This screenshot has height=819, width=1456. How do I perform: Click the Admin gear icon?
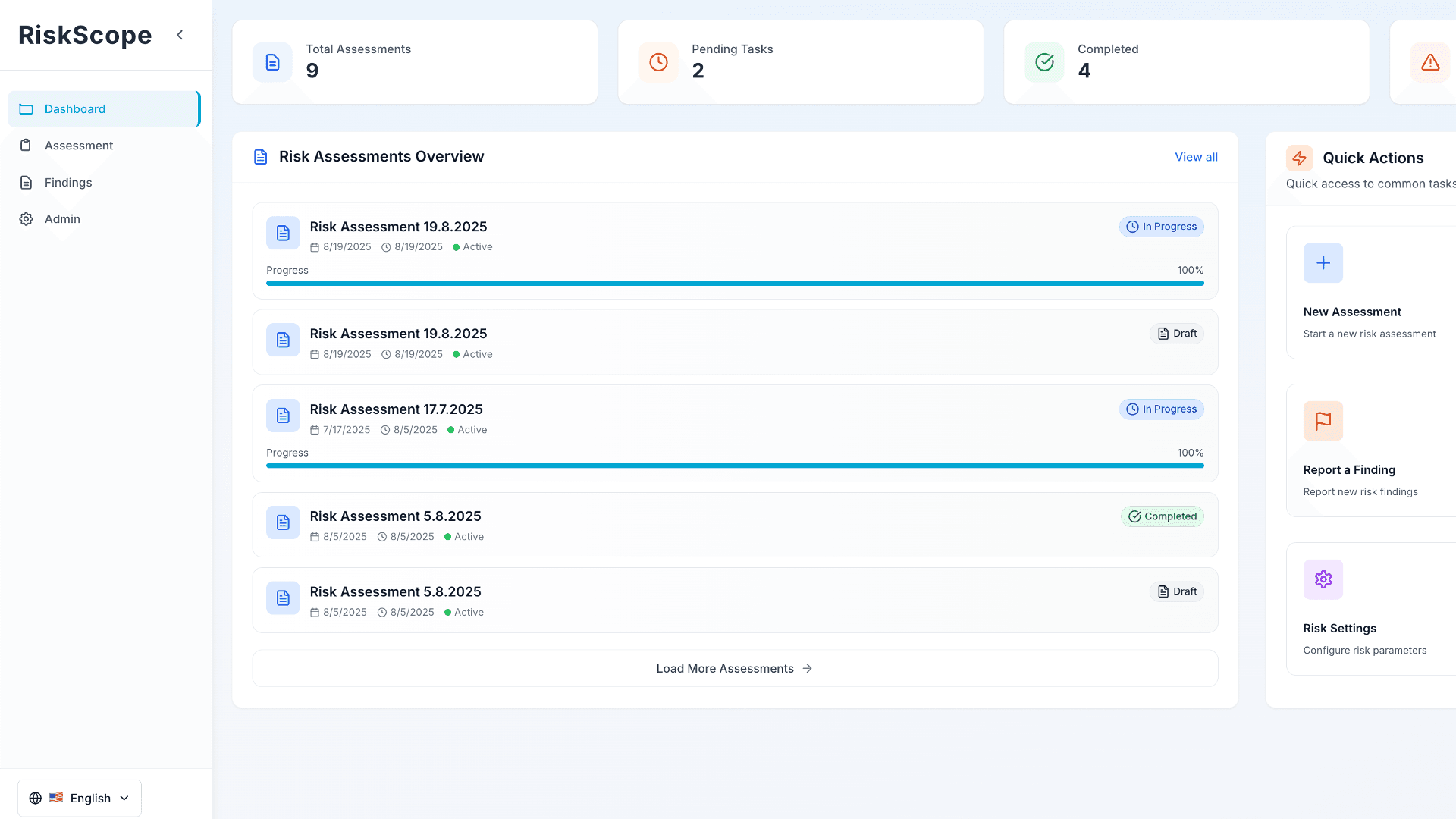pyautogui.click(x=26, y=219)
